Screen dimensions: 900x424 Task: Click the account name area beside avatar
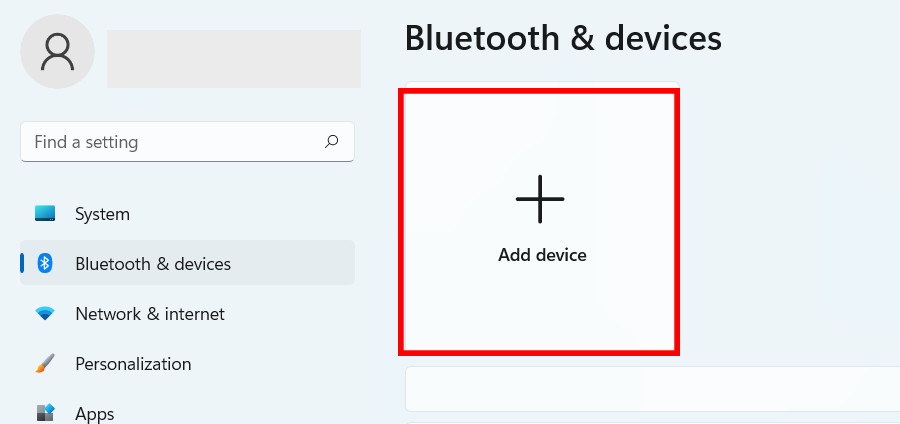234,59
